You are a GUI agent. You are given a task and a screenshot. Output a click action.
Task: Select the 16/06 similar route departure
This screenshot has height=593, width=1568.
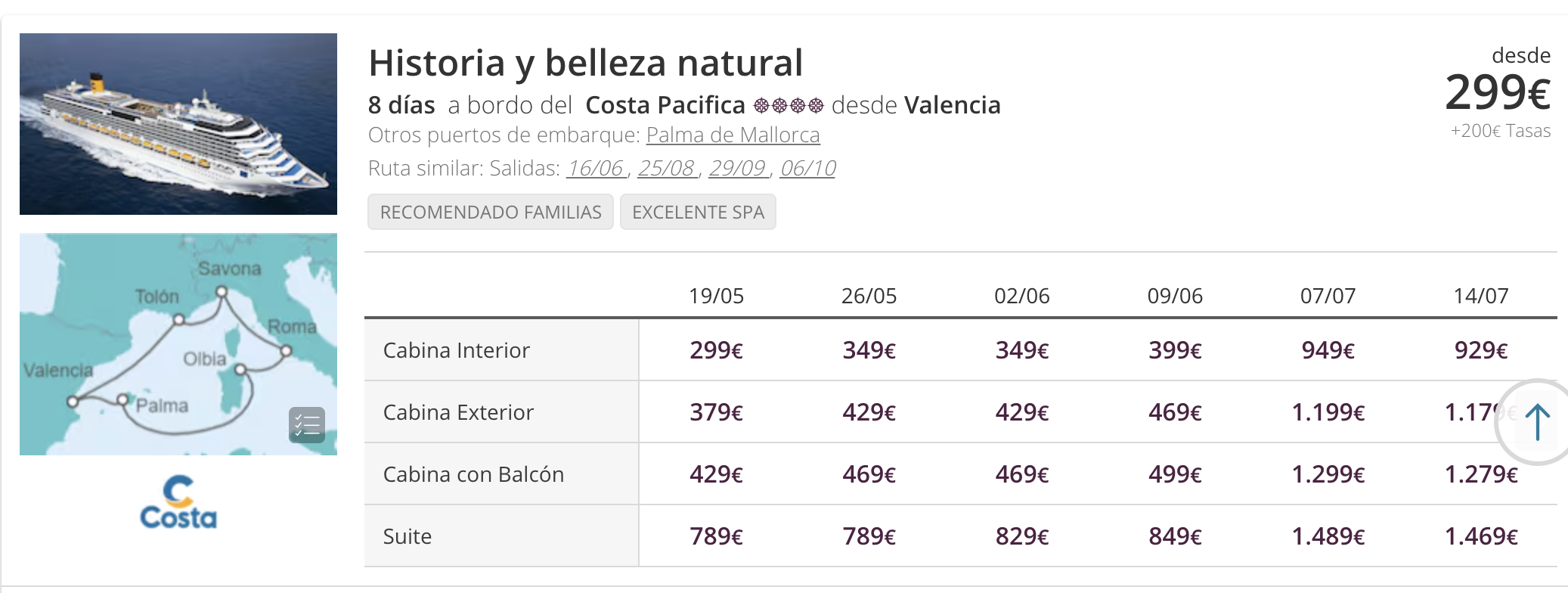click(596, 168)
